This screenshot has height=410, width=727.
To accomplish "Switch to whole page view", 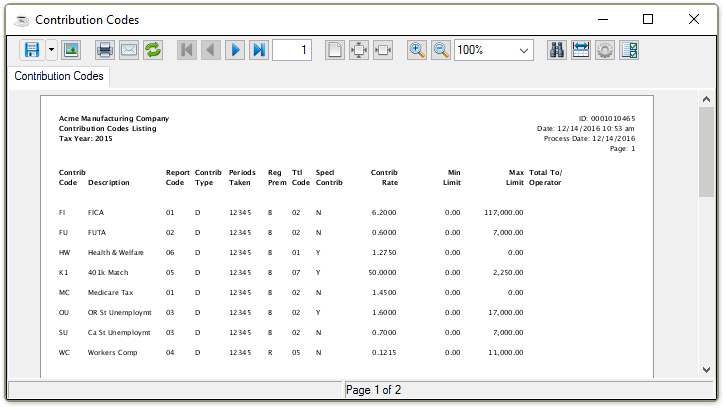I will [335, 50].
